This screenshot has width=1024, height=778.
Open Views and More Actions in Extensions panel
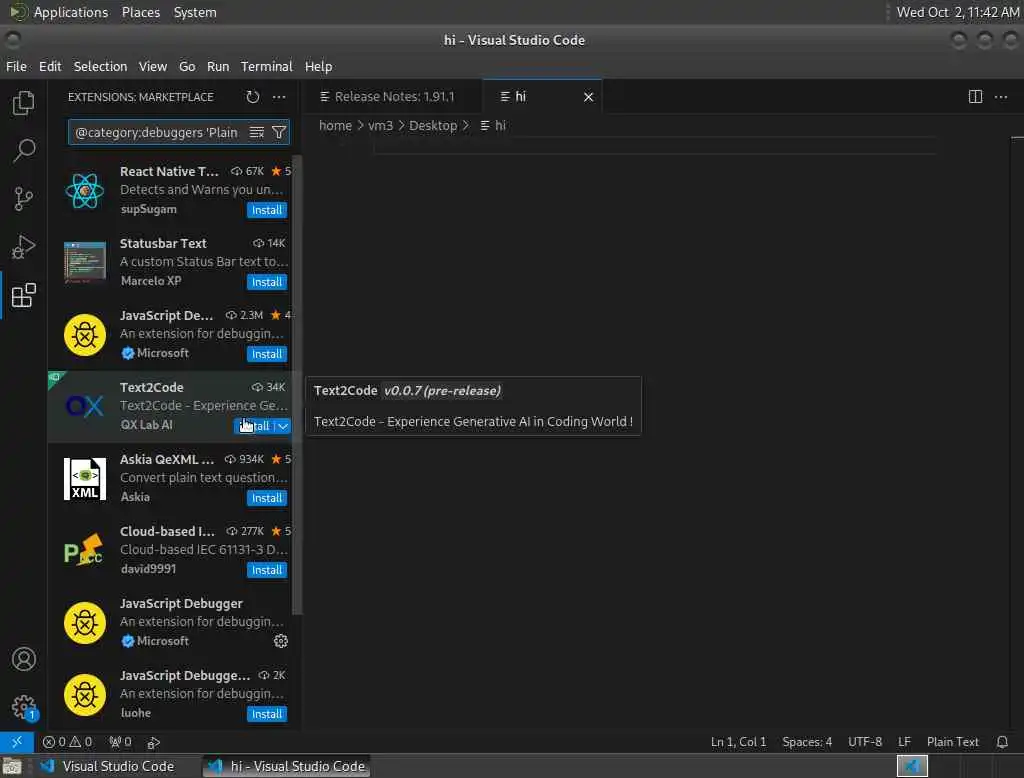click(279, 97)
